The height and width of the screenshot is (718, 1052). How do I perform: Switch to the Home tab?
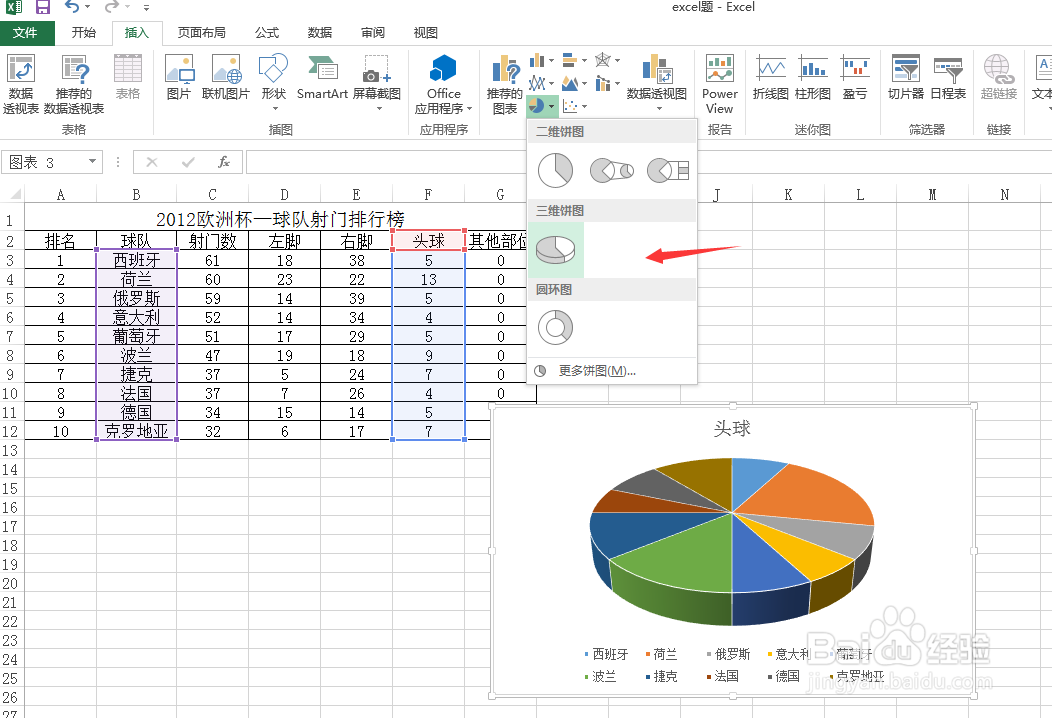[x=84, y=33]
